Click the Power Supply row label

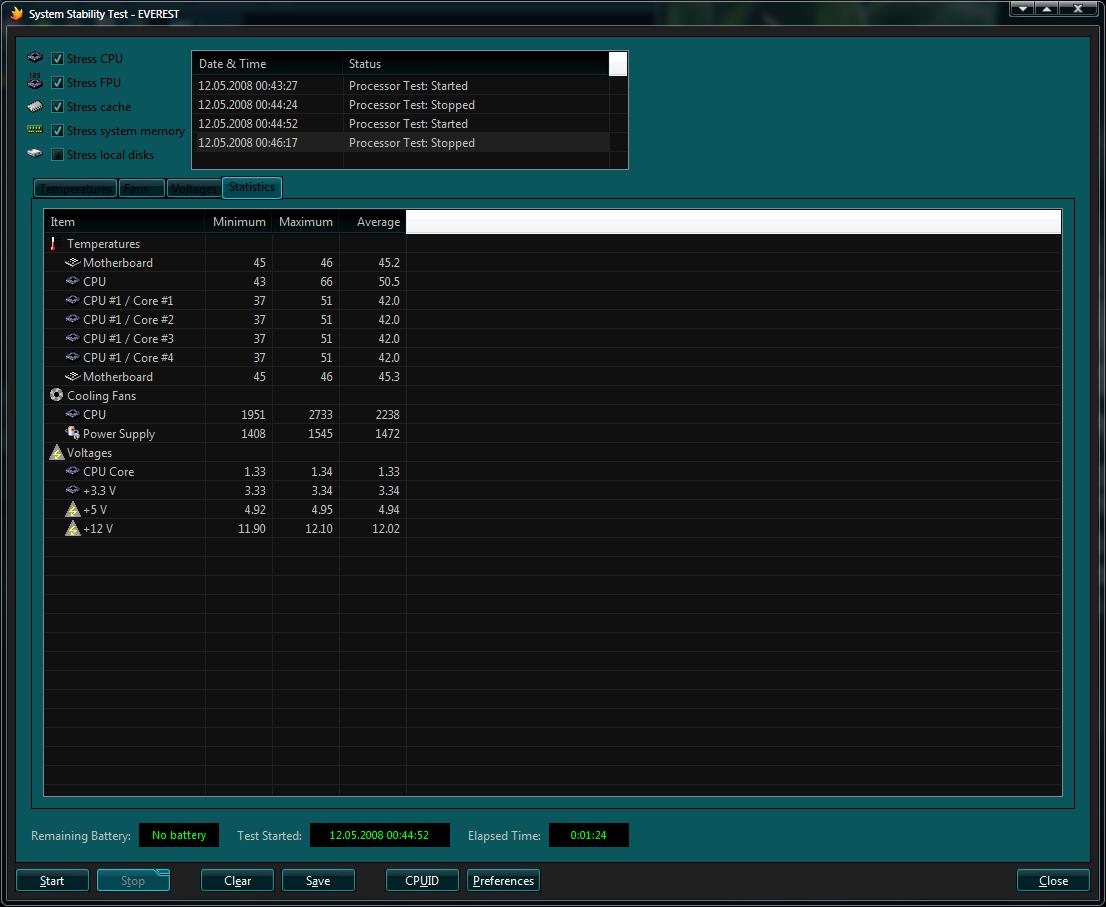click(x=118, y=434)
